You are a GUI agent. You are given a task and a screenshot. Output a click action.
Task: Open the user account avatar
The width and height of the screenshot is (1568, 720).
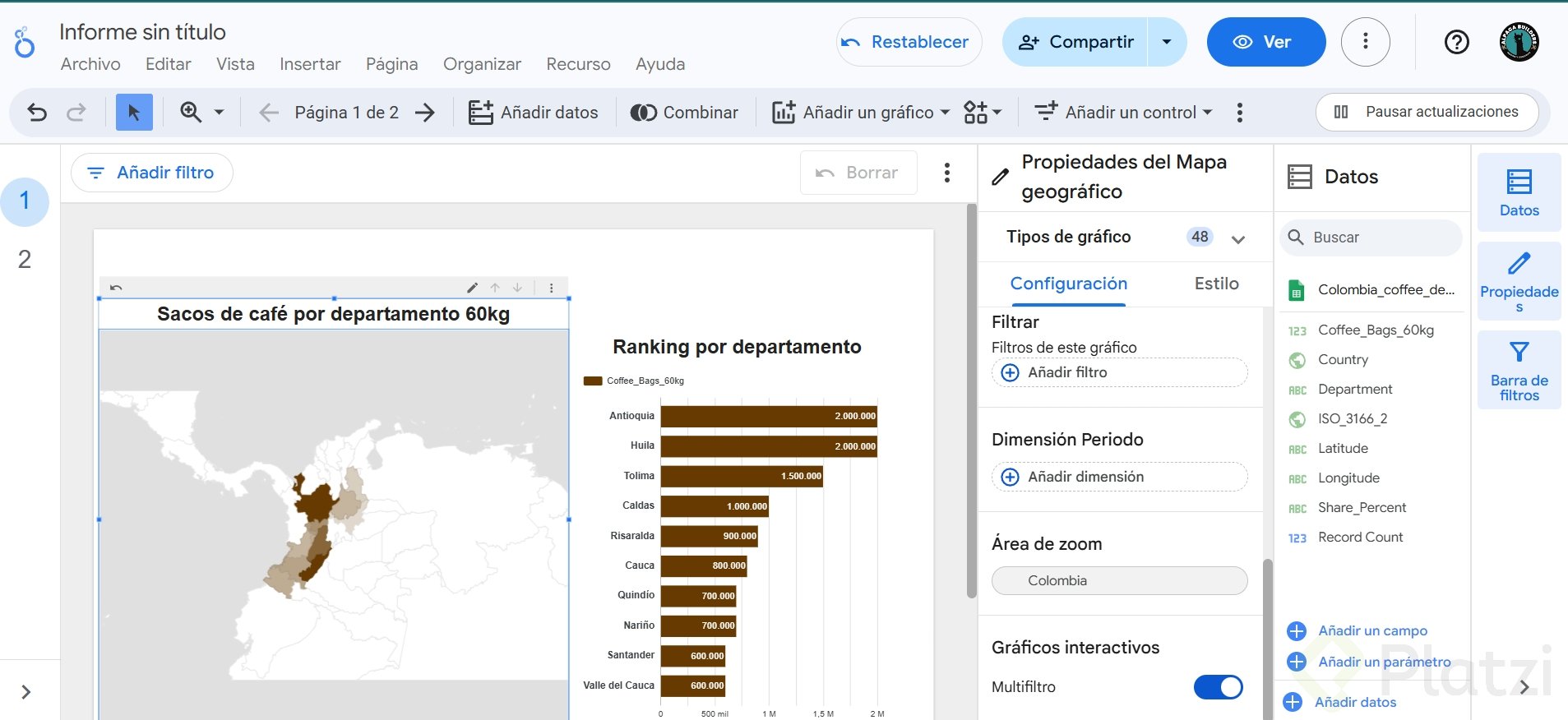(1519, 42)
